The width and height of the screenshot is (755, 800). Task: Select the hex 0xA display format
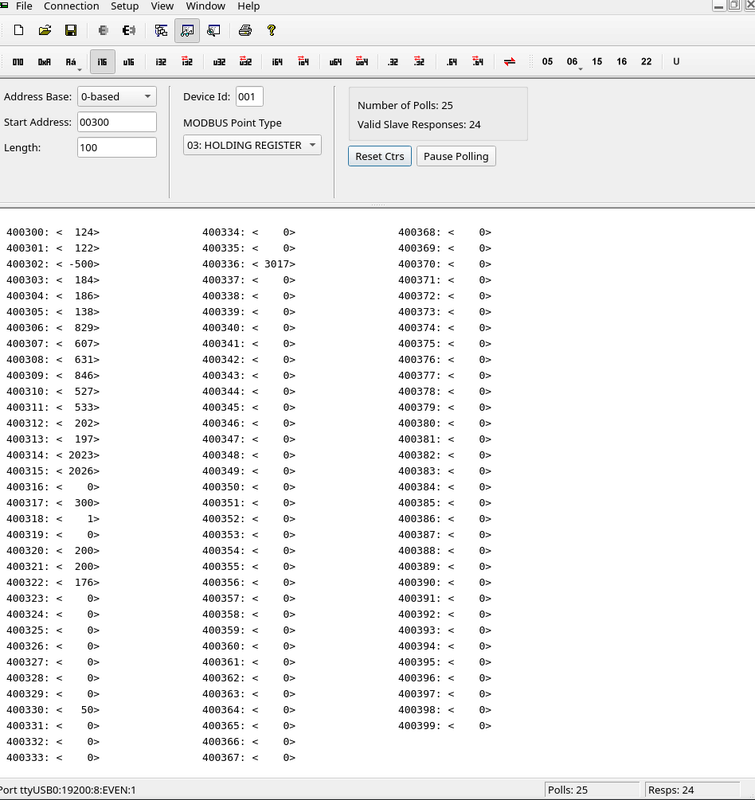point(44,62)
